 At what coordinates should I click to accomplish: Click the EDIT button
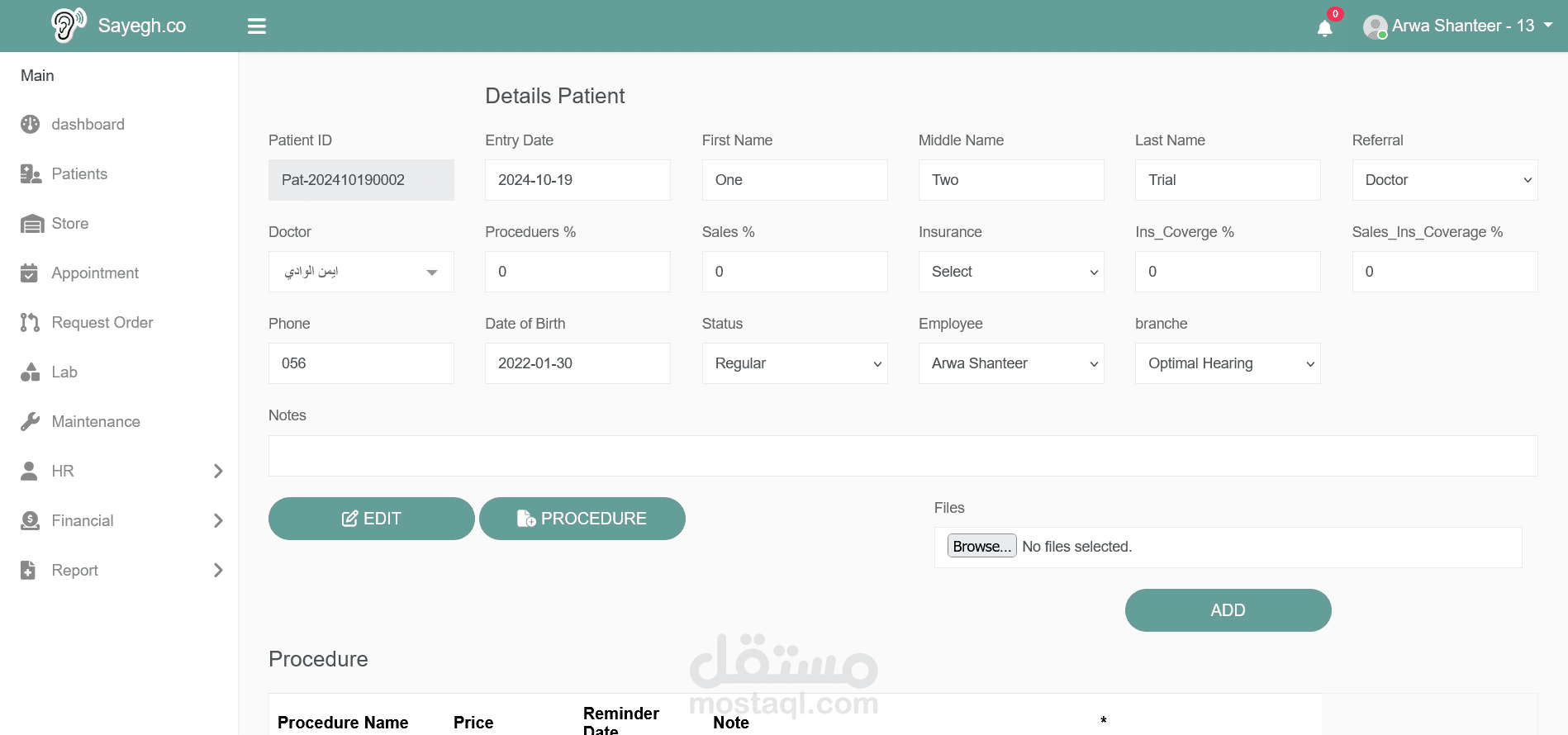[372, 519]
